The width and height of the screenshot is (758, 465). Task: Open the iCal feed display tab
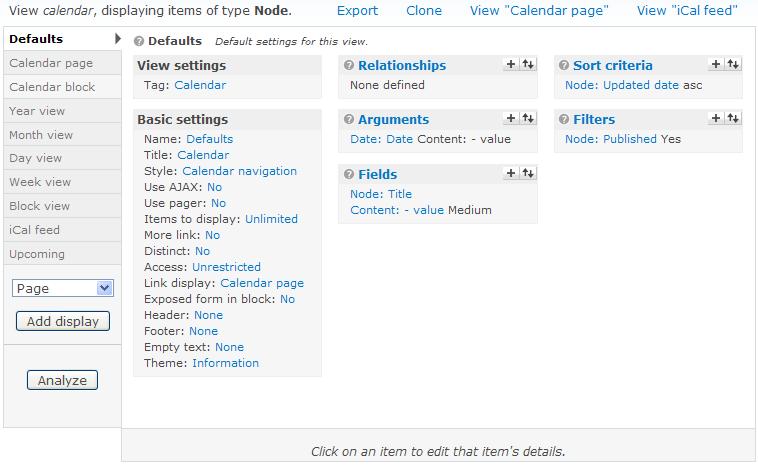(x=35, y=230)
